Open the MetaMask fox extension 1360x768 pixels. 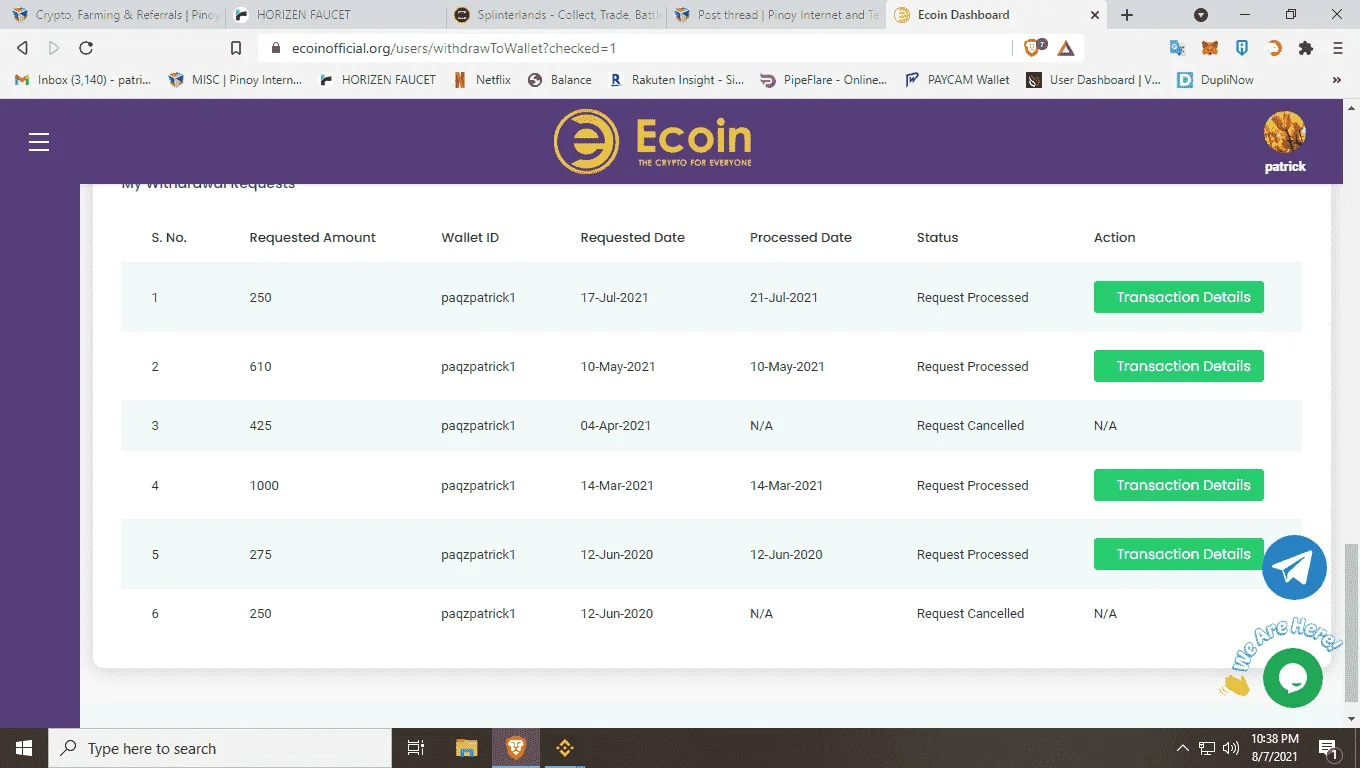(1209, 48)
